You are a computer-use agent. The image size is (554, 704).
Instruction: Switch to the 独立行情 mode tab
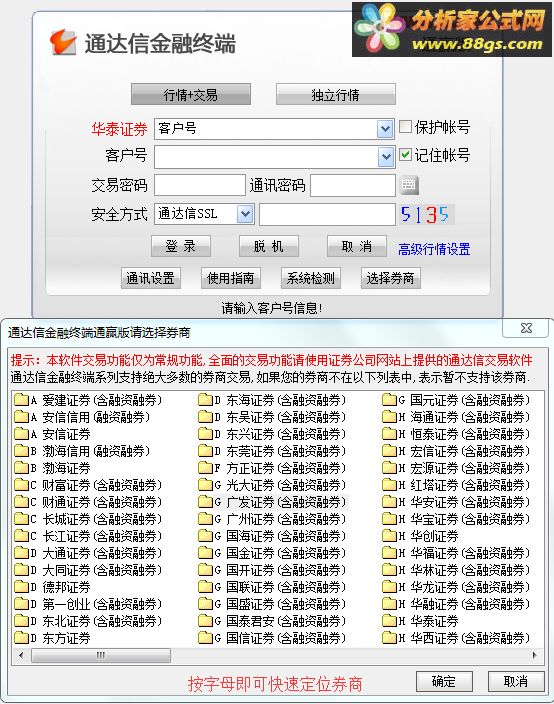pos(335,95)
